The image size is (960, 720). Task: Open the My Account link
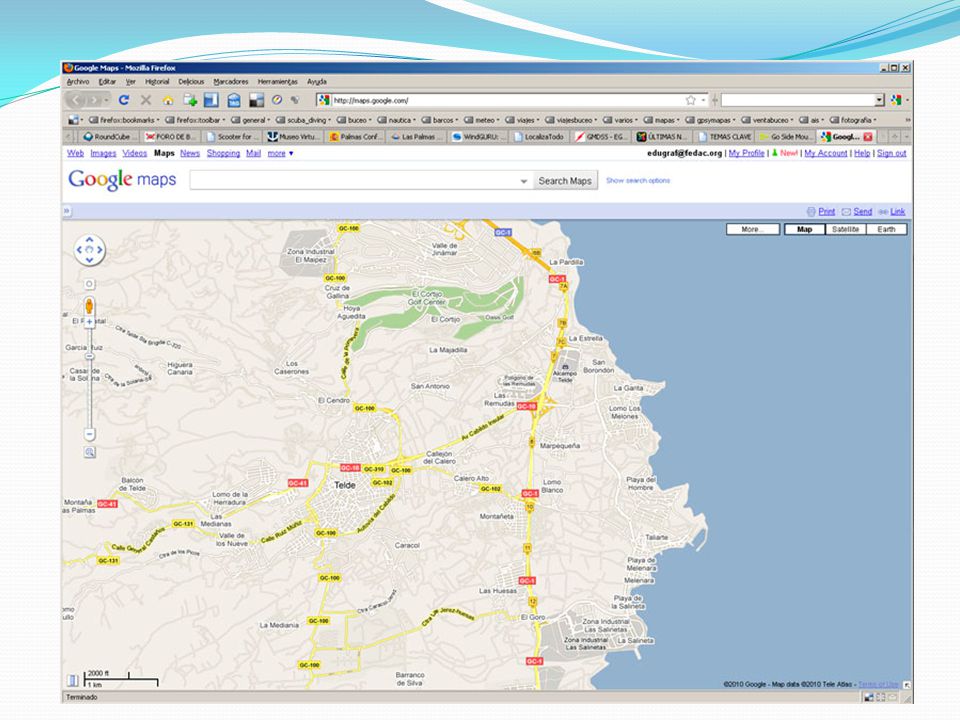pyautogui.click(x=825, y=153)
